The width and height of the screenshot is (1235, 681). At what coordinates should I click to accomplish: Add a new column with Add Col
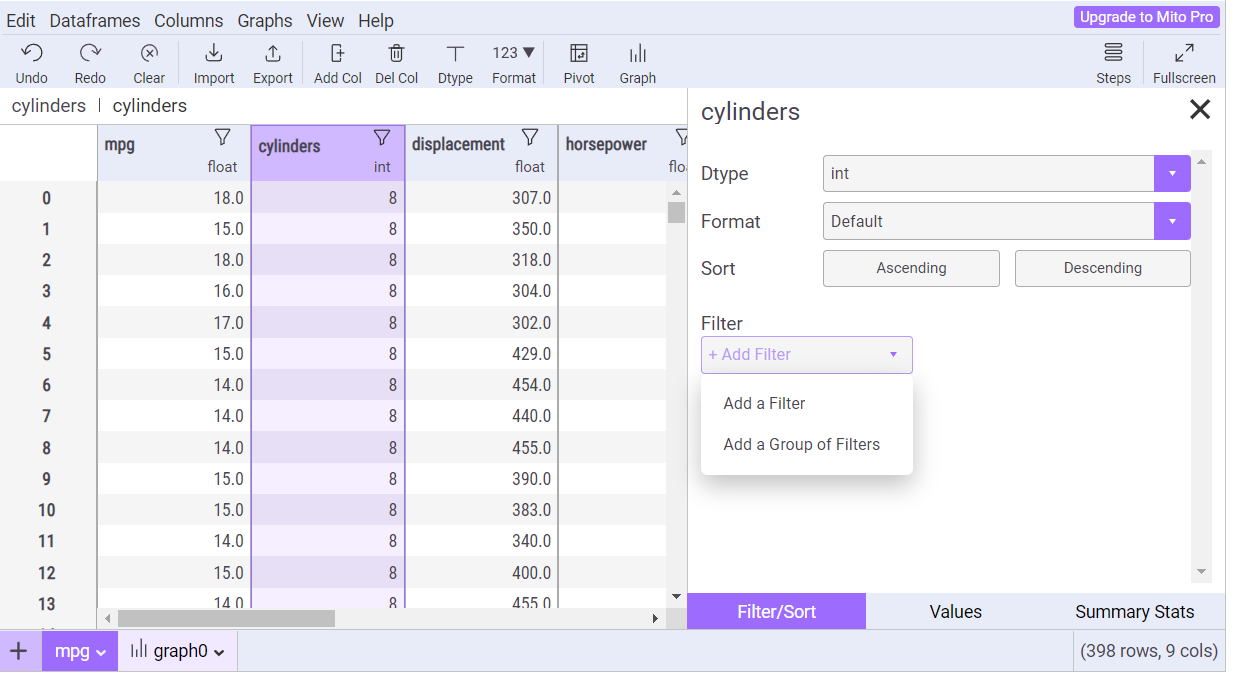[337, 54]
